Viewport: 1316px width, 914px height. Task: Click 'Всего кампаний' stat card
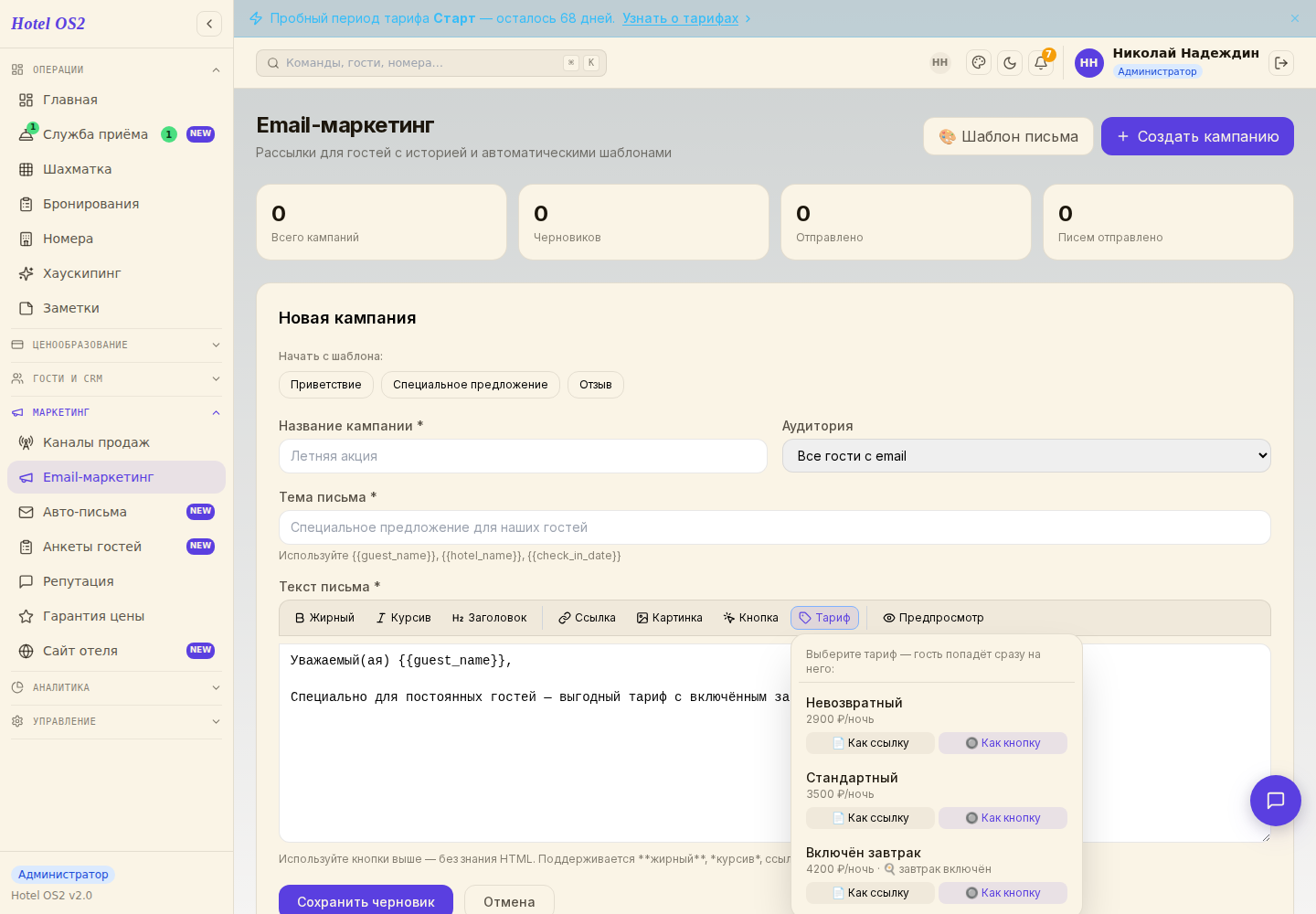(381, 222)
